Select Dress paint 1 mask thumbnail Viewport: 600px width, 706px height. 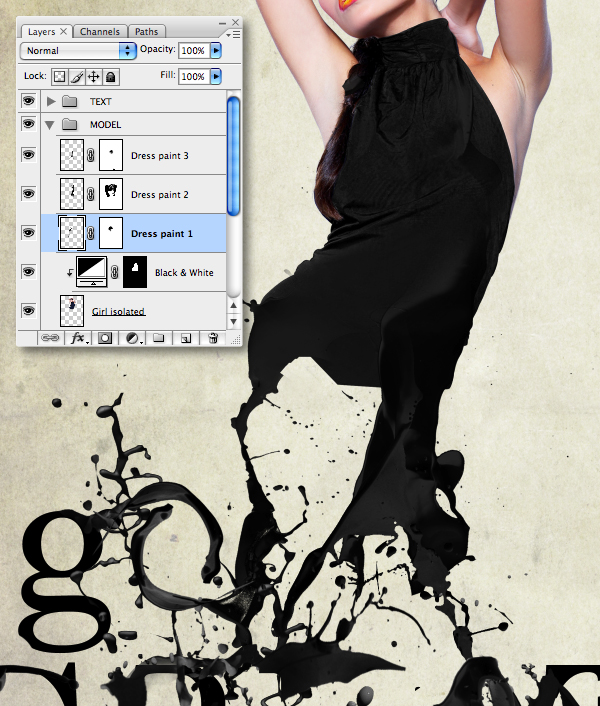(x=111, y=233)
